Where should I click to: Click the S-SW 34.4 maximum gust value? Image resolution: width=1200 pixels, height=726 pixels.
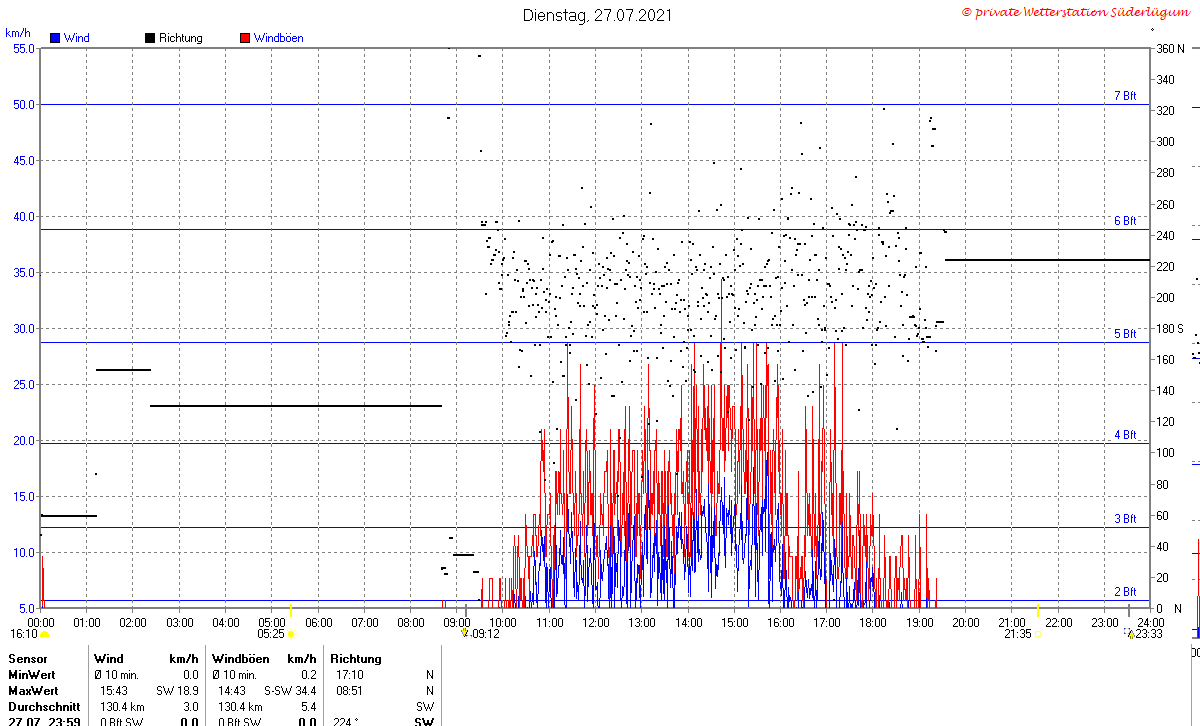pos(290,691)
